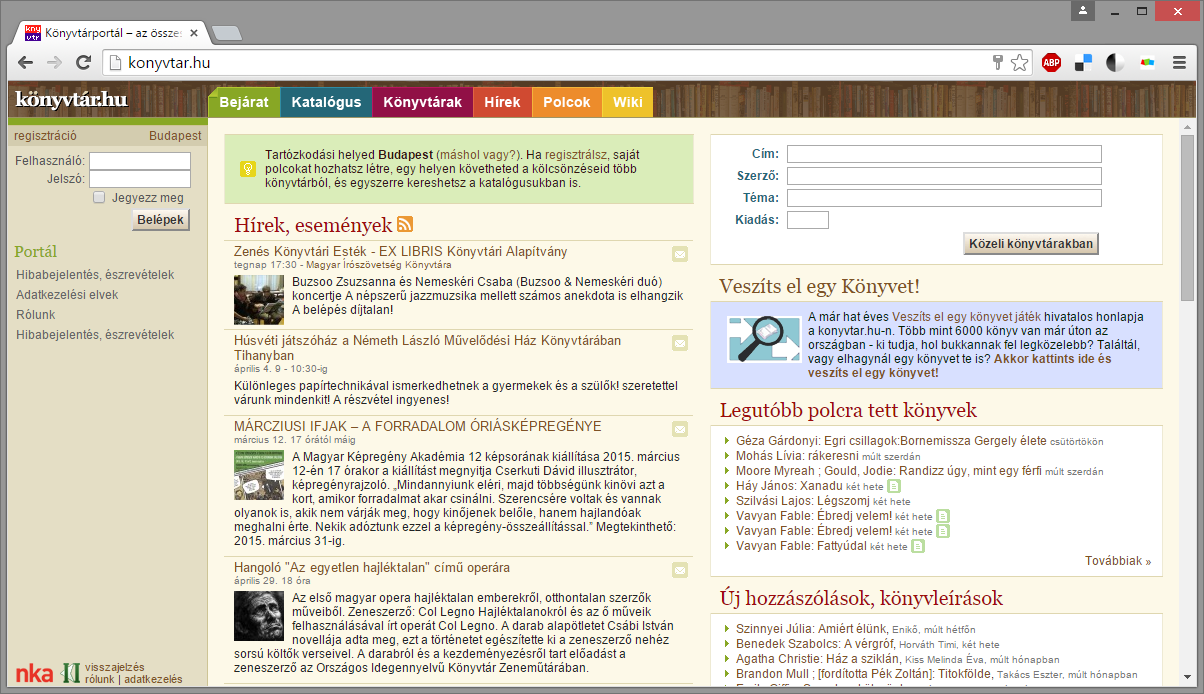The width and height of the screenshot is (1204, 694).
Task: Open Szilvási Lajos: Légszomj book link
Action: [x=802, y=501]
